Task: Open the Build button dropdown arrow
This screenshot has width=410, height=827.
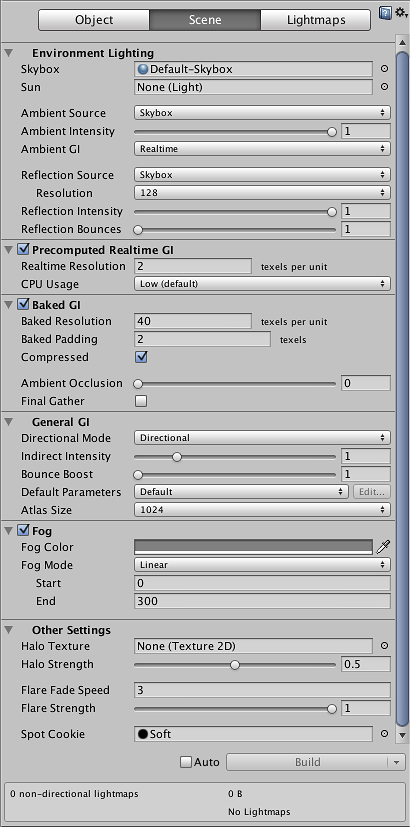Action: tap(396, 762)
